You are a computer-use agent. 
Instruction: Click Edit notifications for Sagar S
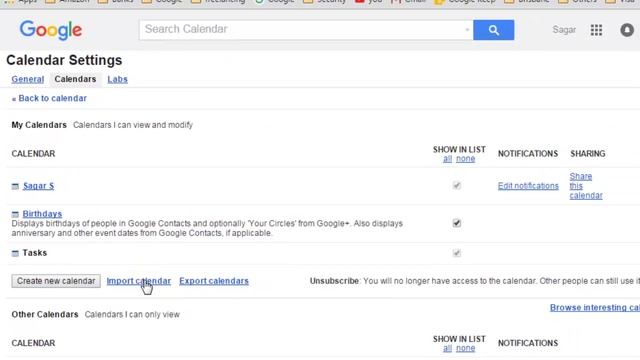point(528,186)
